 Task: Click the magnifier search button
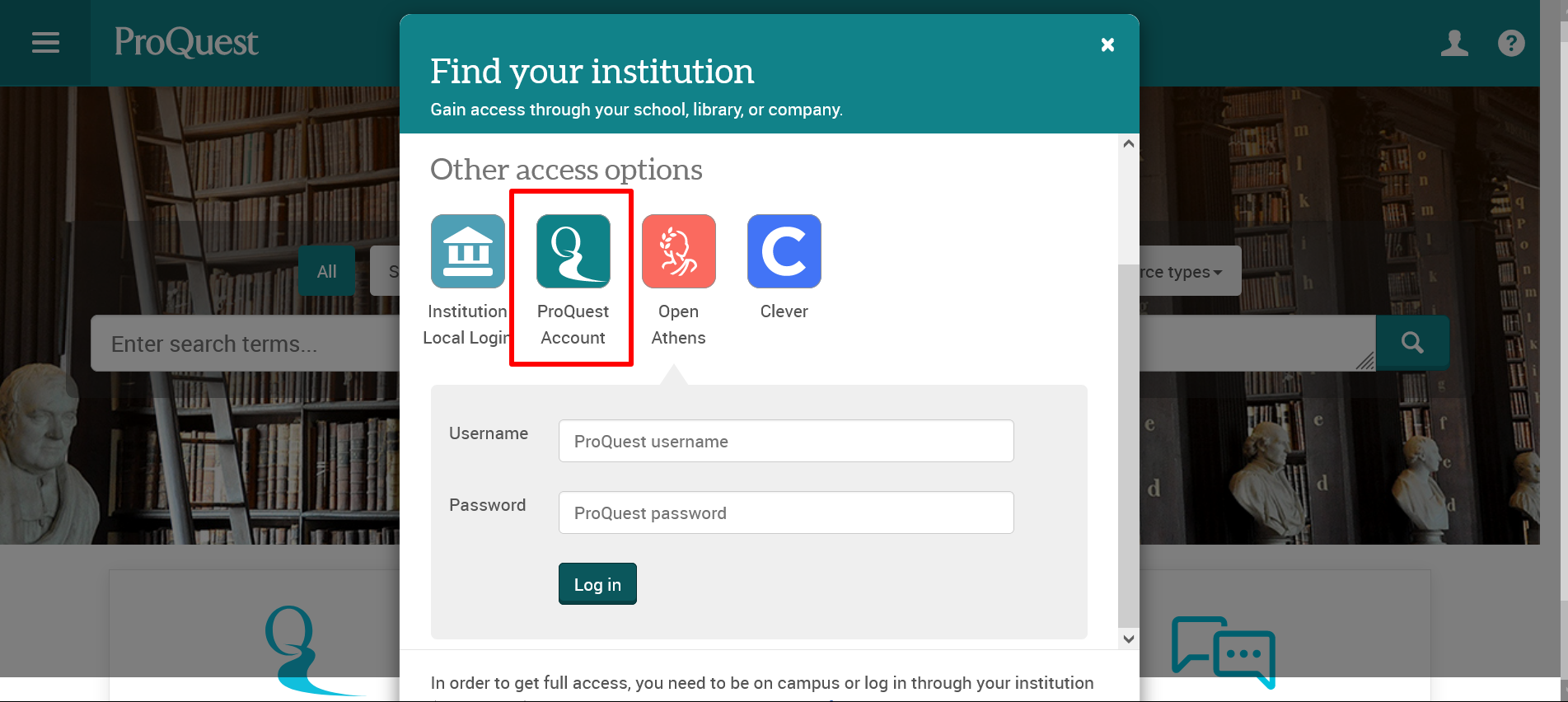pyautogui.click(x=1412, y=343)
